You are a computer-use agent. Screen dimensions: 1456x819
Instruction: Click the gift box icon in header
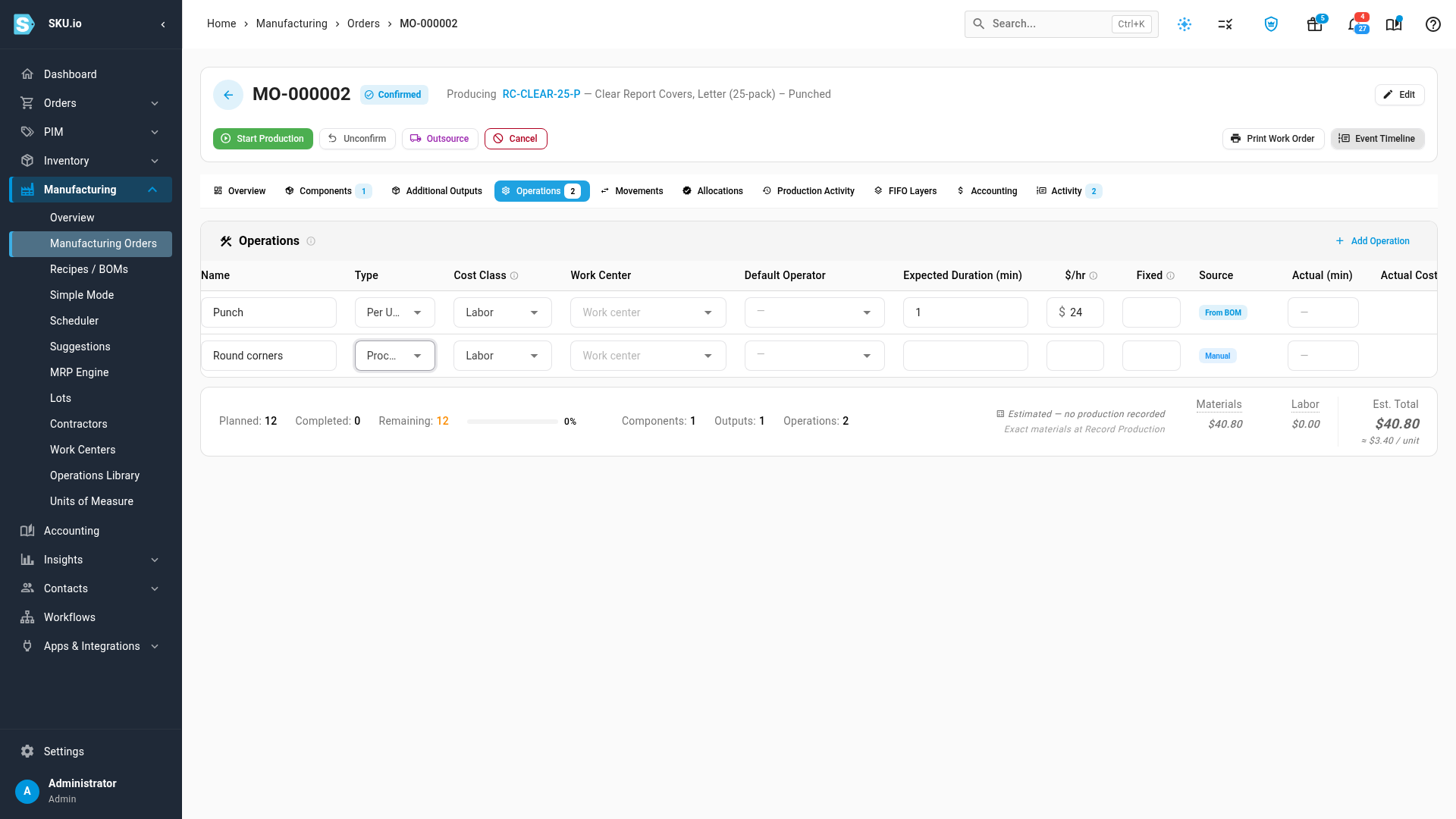1315,24
